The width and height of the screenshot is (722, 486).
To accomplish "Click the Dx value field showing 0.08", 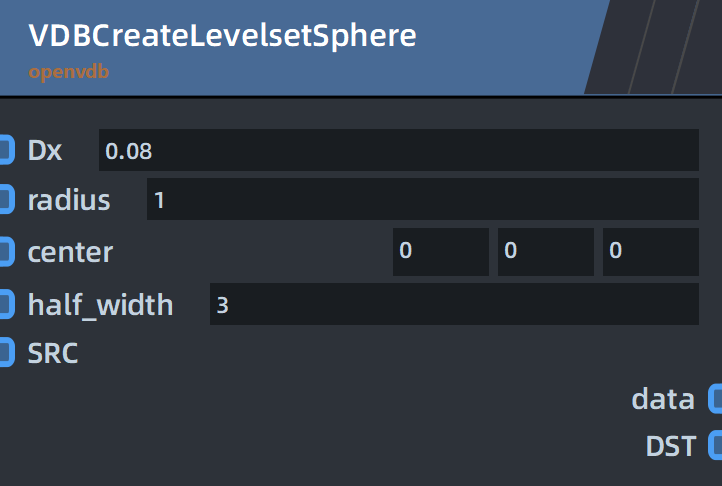I will point(399,150).
